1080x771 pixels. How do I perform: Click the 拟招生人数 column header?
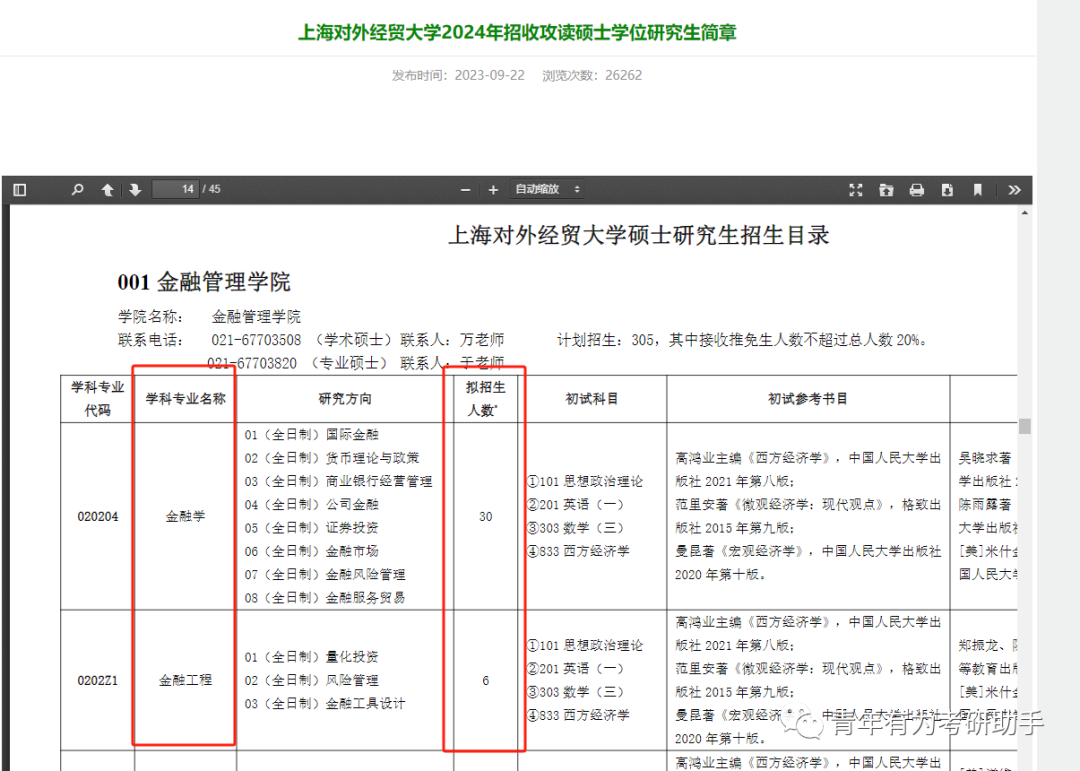485,399
